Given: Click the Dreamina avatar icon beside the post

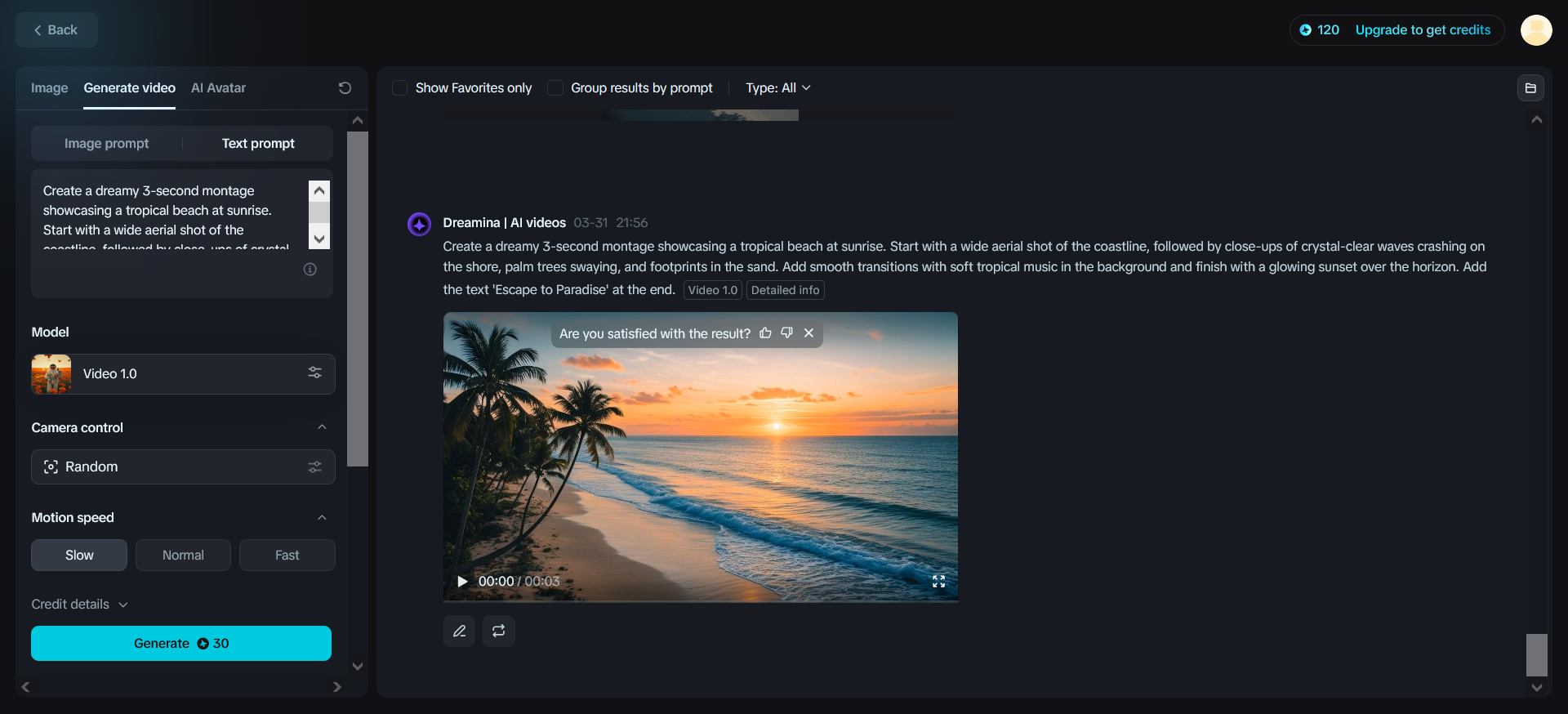Looking at the screenshot, I should [419, 224].
